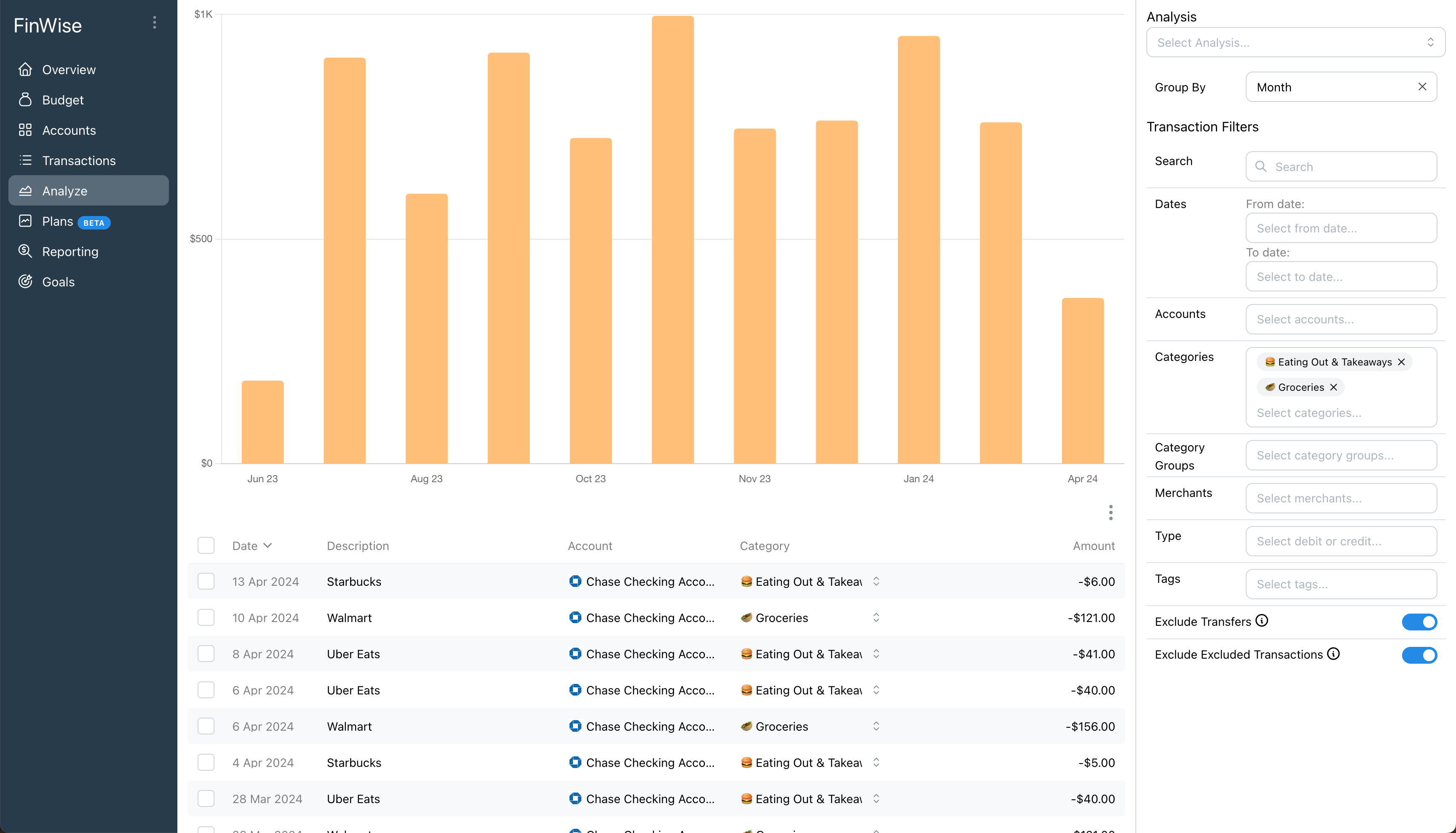
Task: Click the Budget wallet icon
Action: click(x=25, y=99)
